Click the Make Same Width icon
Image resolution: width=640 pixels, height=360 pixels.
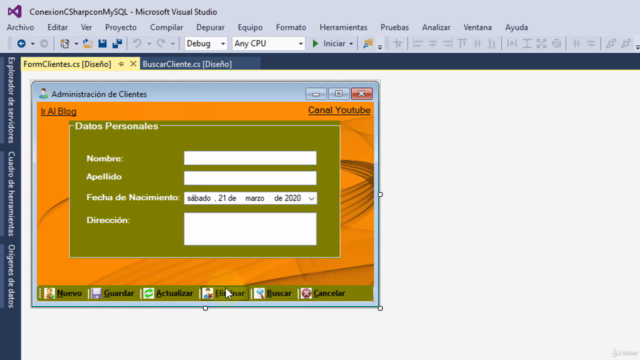tap(511, 43)
